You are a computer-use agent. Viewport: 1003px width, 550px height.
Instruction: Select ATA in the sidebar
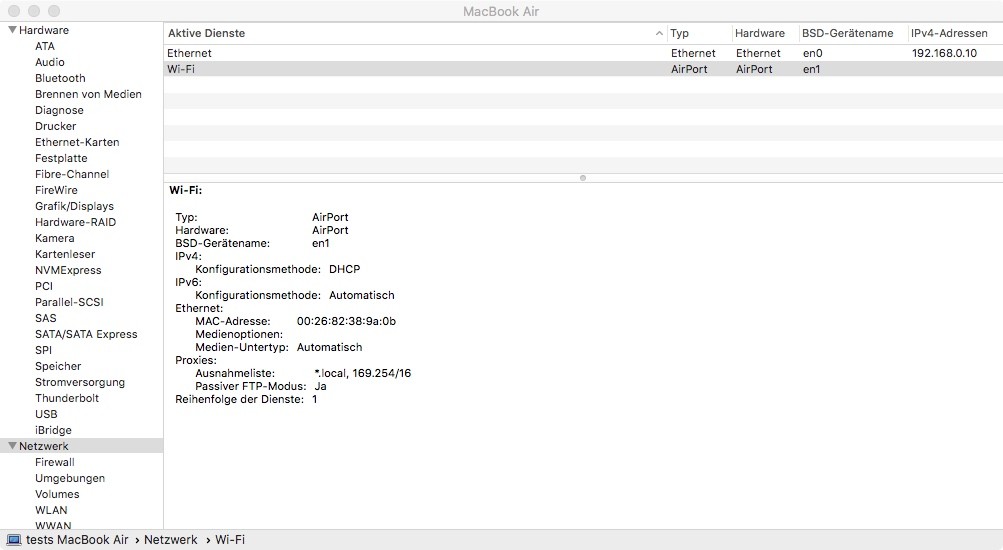coord(45,46)
